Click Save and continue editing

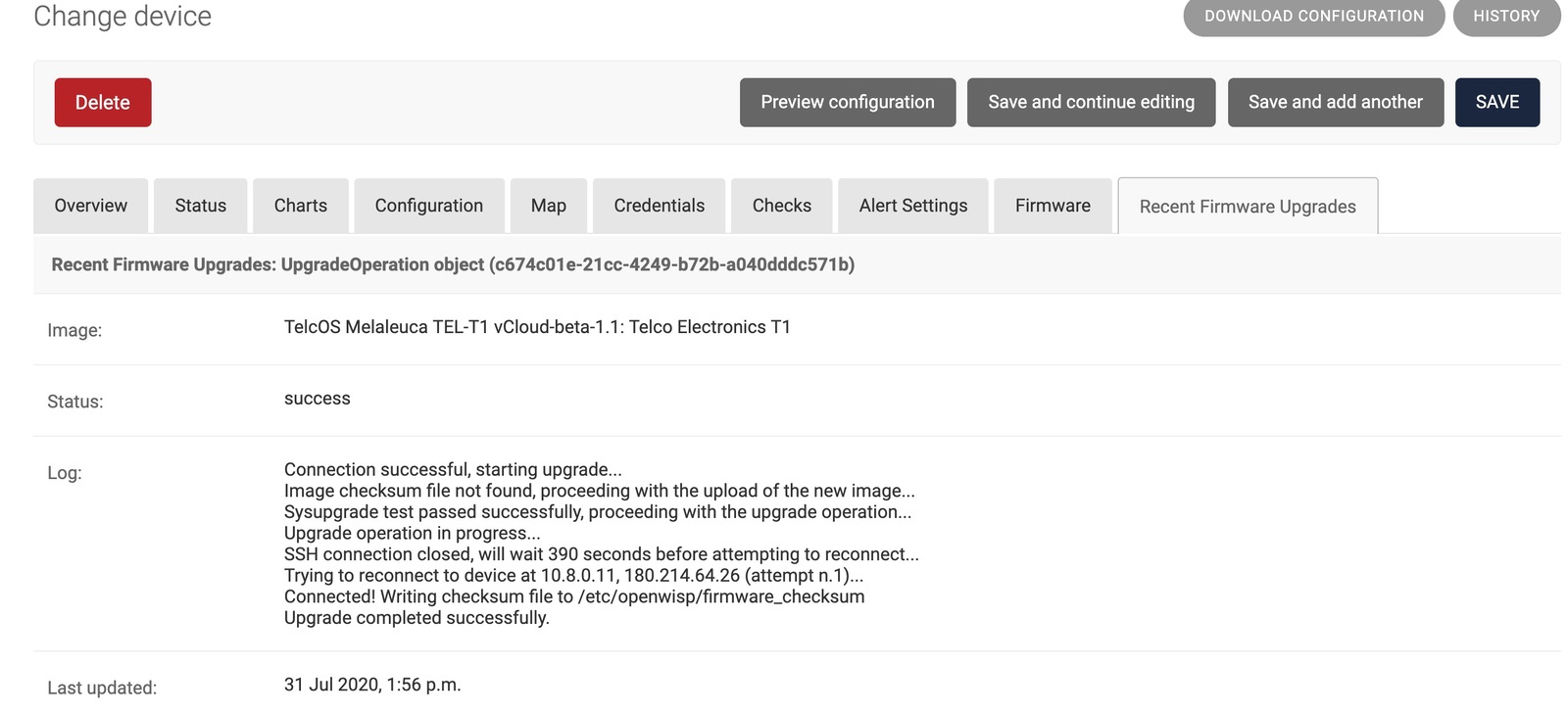1091,102
